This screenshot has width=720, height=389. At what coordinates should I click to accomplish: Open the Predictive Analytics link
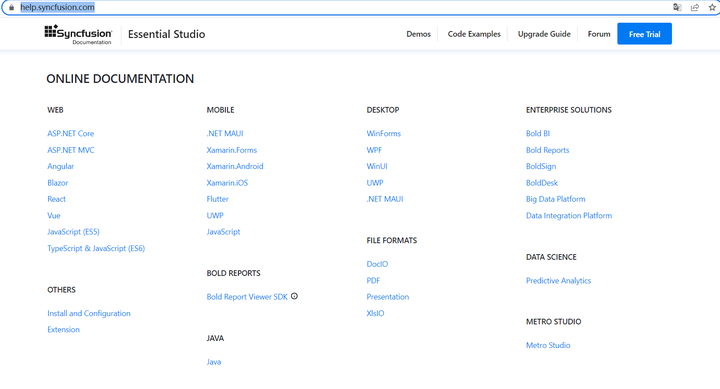(558, 281)
